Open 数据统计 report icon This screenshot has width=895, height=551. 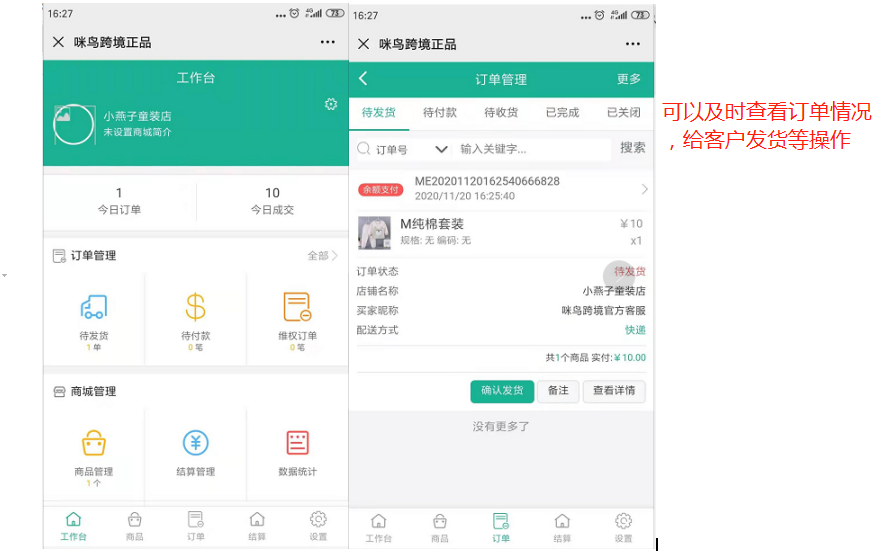tap(297, 443)
